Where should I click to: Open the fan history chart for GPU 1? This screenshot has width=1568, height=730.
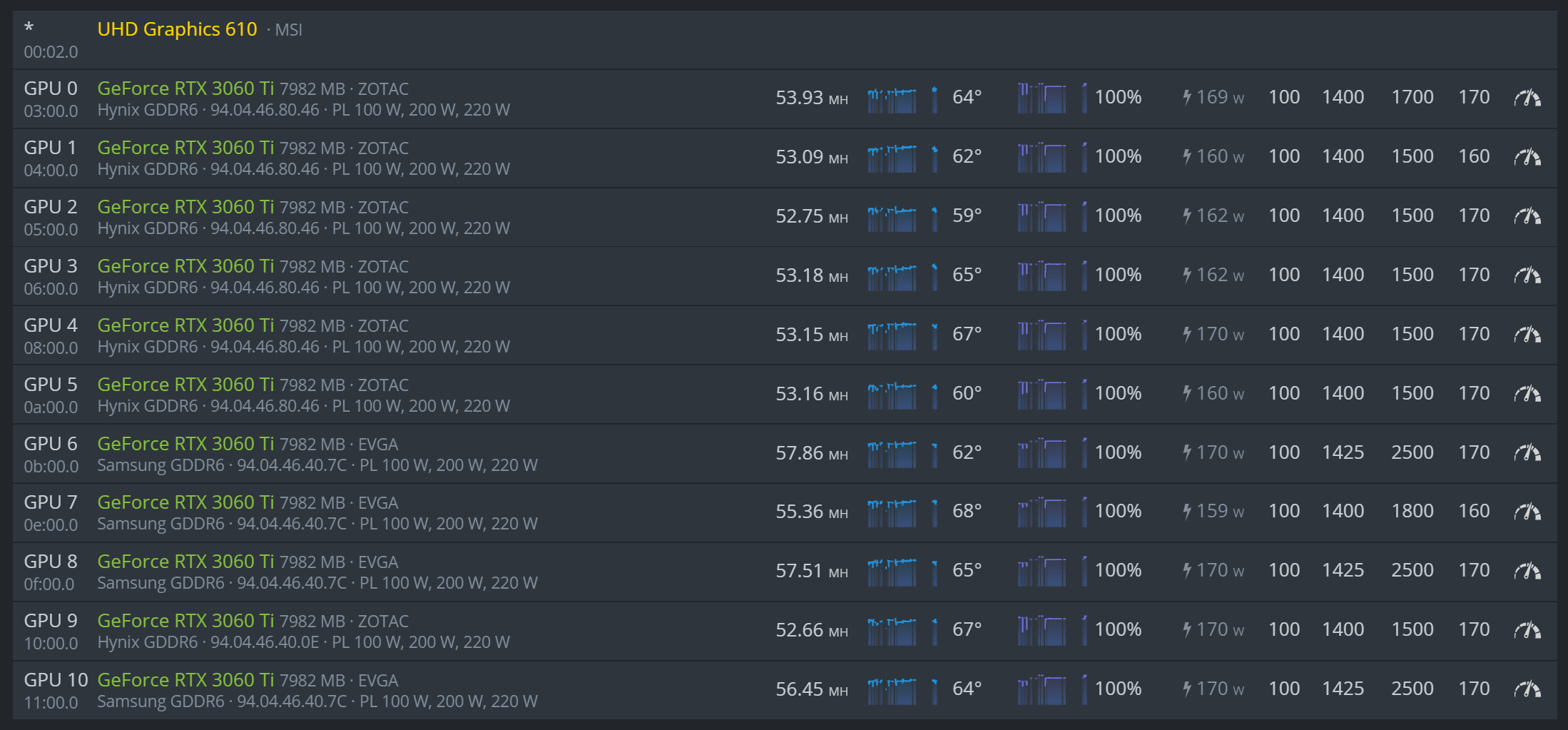(x=1042, y=158)
